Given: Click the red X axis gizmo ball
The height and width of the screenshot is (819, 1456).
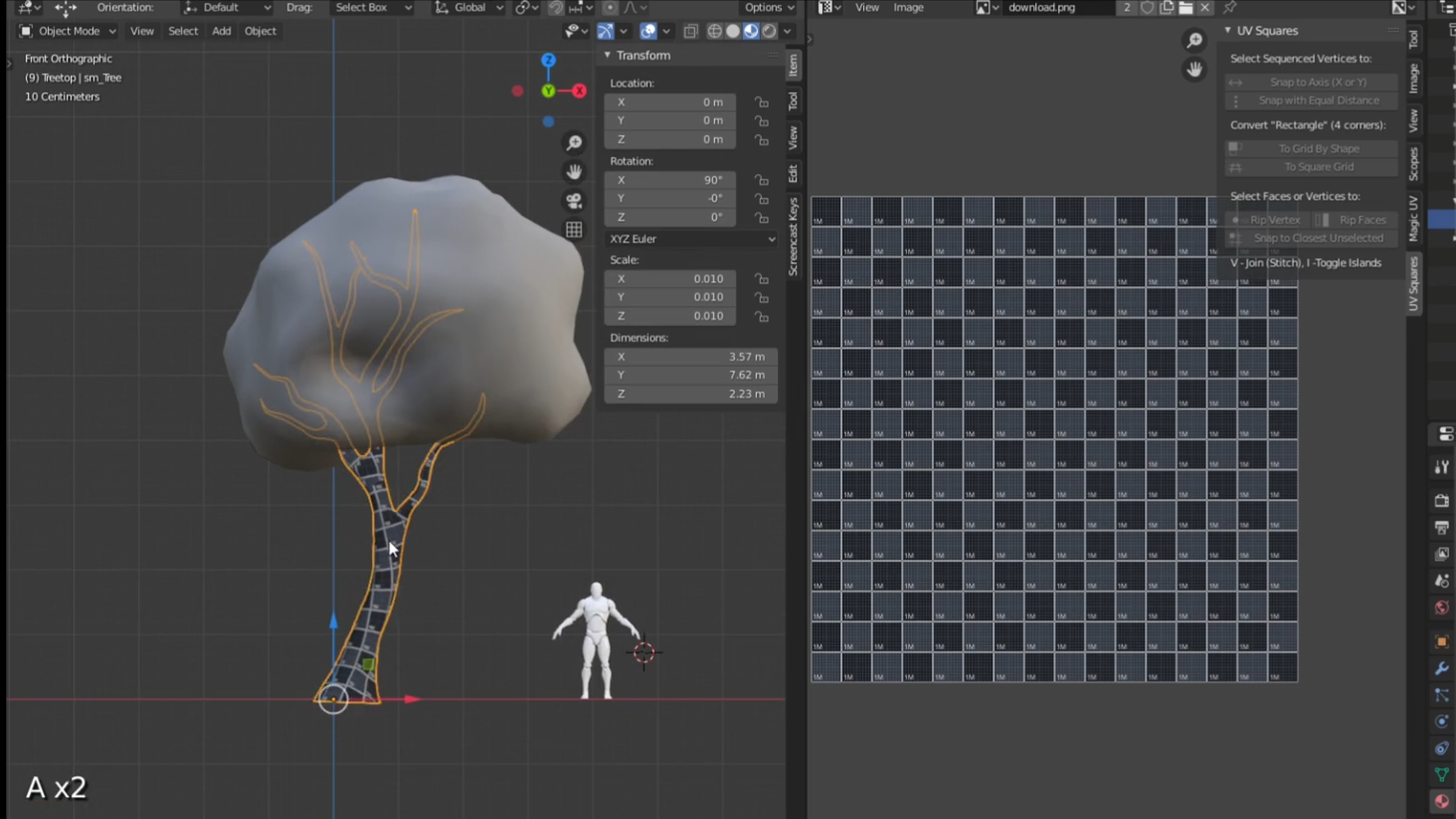Looking at the screenshot, I should coord(579,91).
